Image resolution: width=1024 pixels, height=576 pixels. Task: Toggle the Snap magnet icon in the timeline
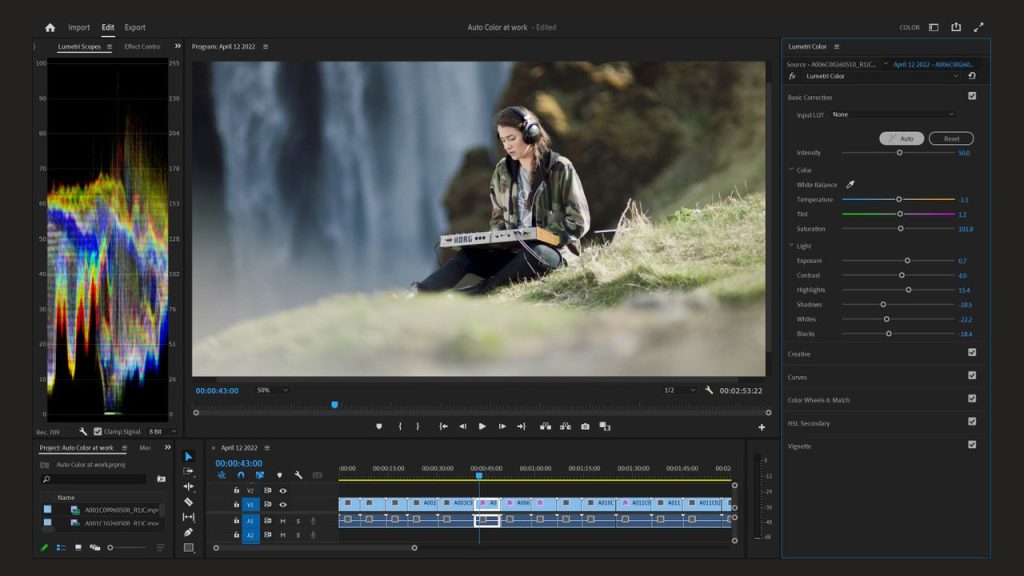coord(239,475)
